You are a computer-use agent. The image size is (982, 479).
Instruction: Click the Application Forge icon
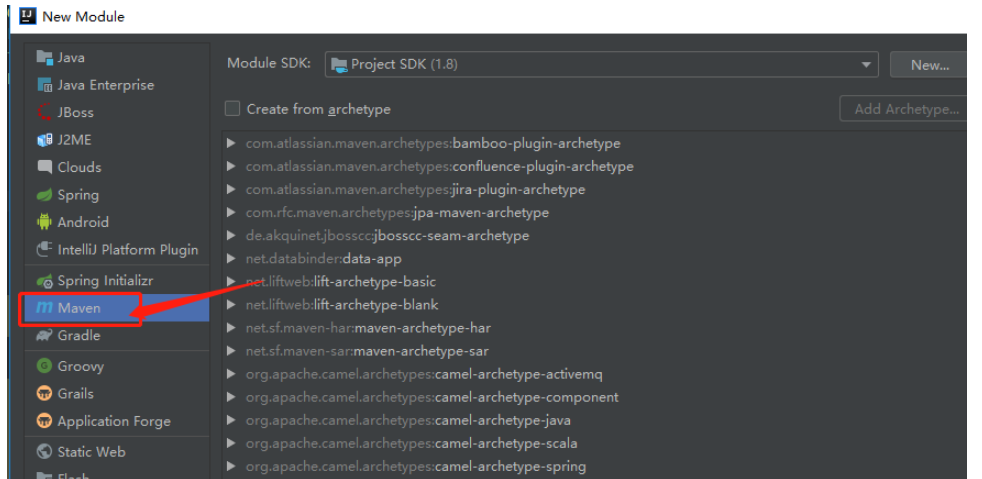click(x=44, y=421)
